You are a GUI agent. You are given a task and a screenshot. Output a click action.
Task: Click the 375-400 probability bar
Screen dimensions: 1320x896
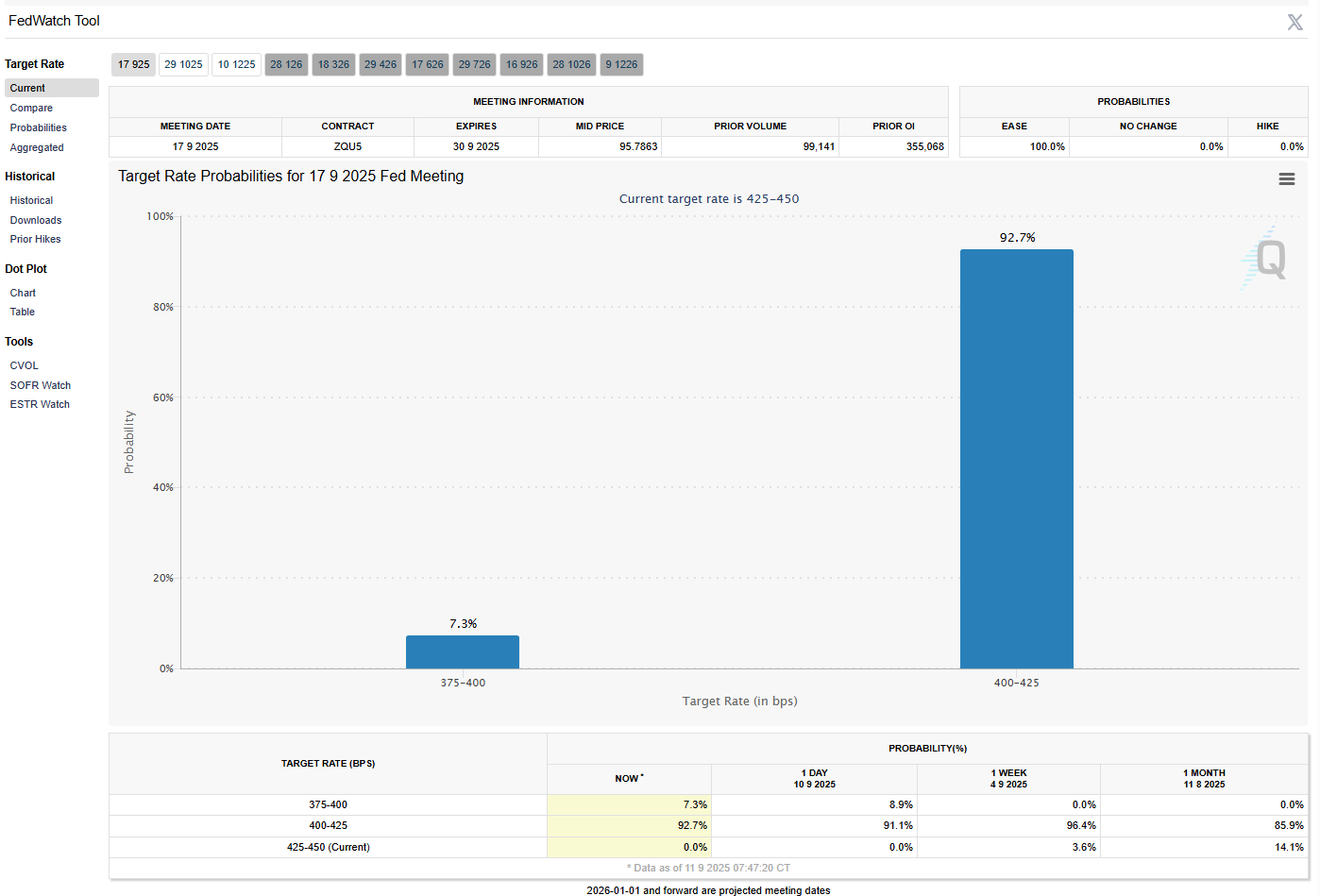coord(463,651)
